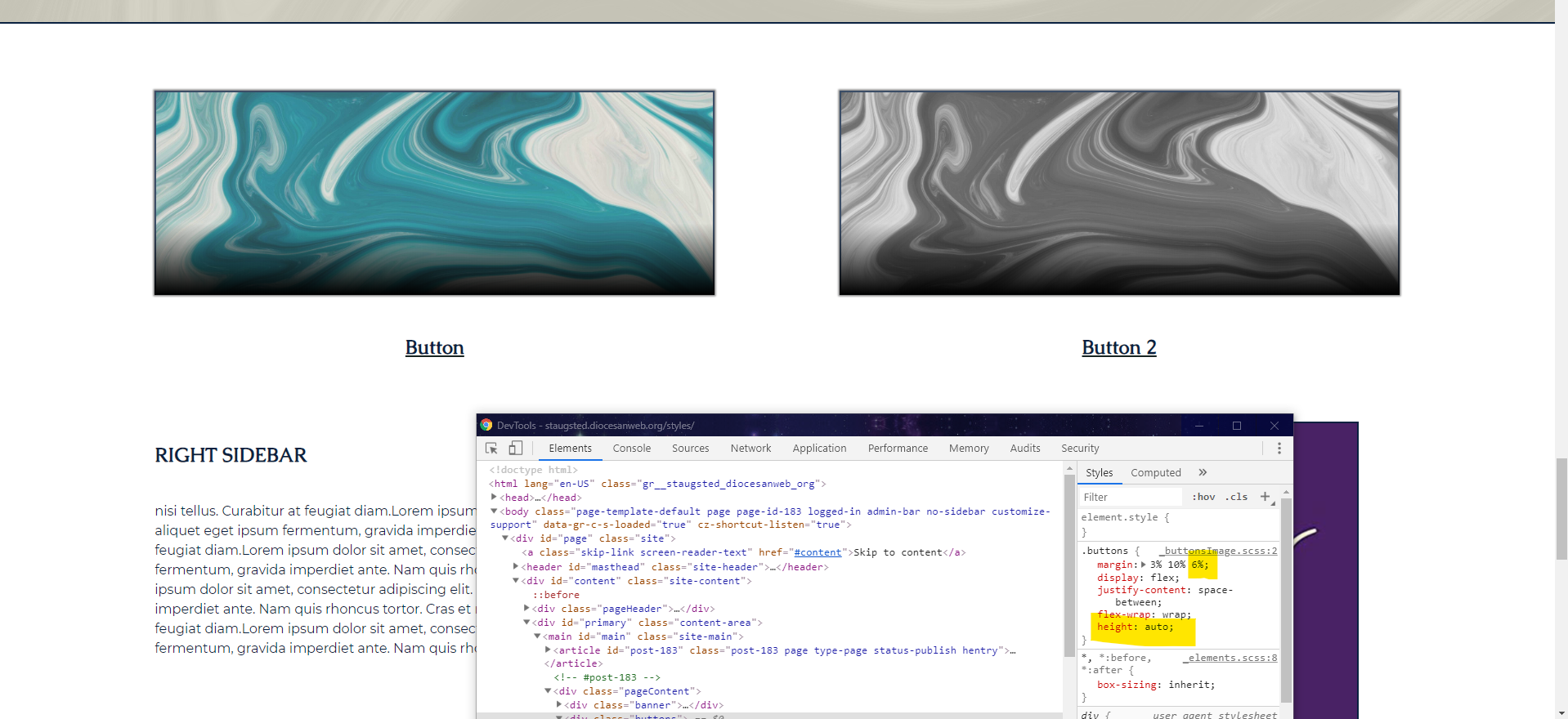Show more style panes via double chevron
1568x719 pixels.
click(x=1203, y=472)
